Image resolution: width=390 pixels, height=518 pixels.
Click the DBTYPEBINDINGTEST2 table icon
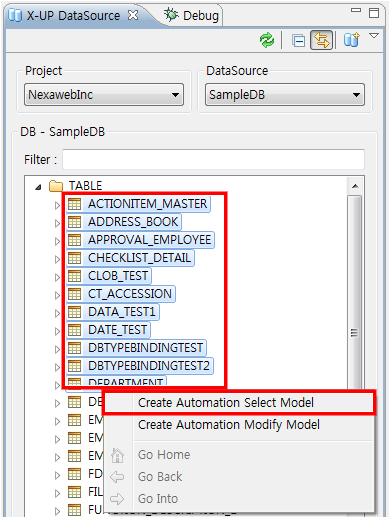click(74, 366)
